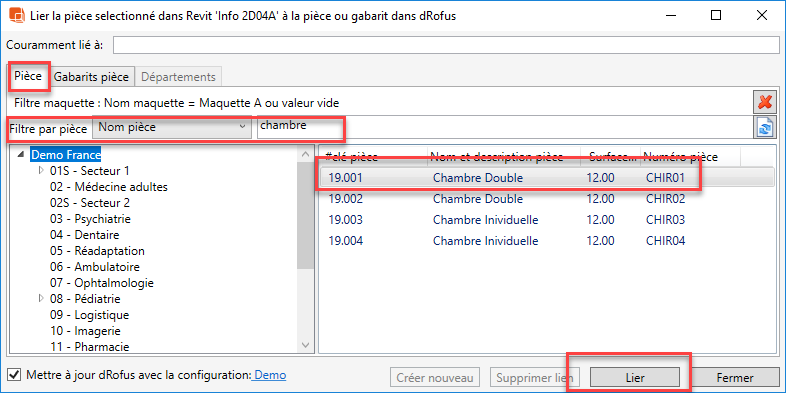Click the 'Fermer' button
Image resolution: width=786 pixels, height=393 pixels.
coord(735,378)
